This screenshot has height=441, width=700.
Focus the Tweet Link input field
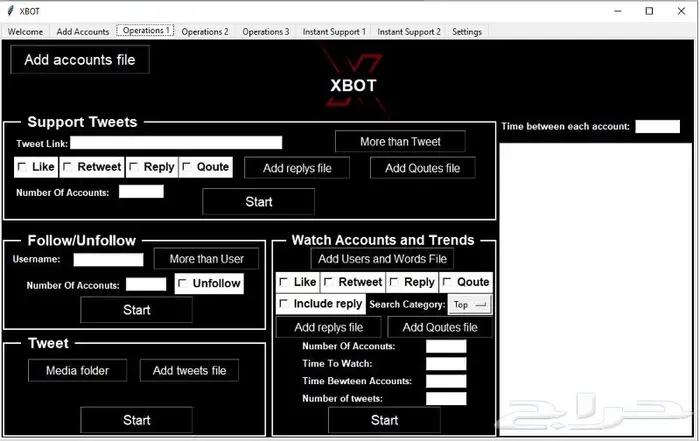tap(176, 143)
